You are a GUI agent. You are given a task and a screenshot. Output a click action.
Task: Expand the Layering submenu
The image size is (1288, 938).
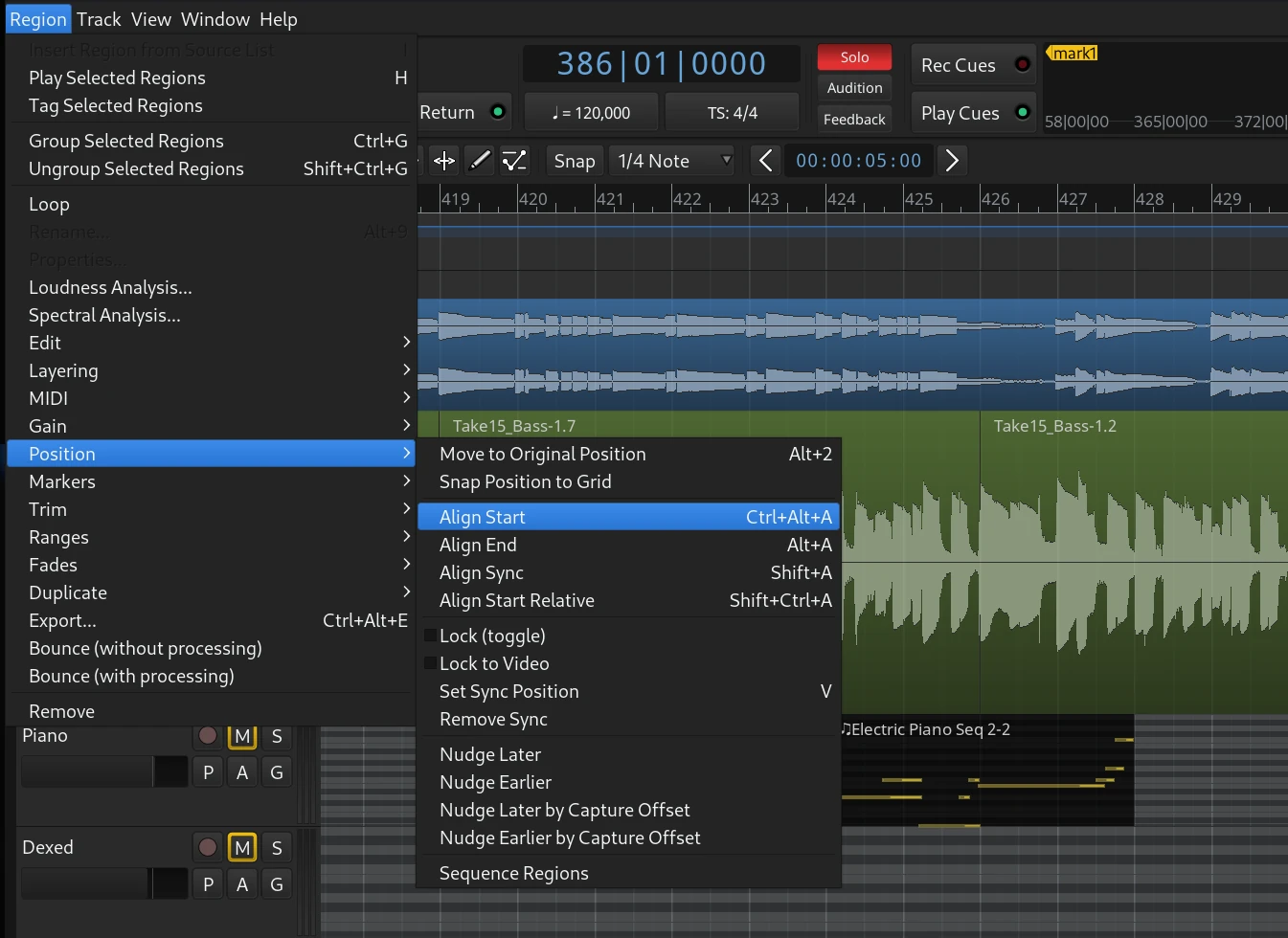[x=211, y=370]
